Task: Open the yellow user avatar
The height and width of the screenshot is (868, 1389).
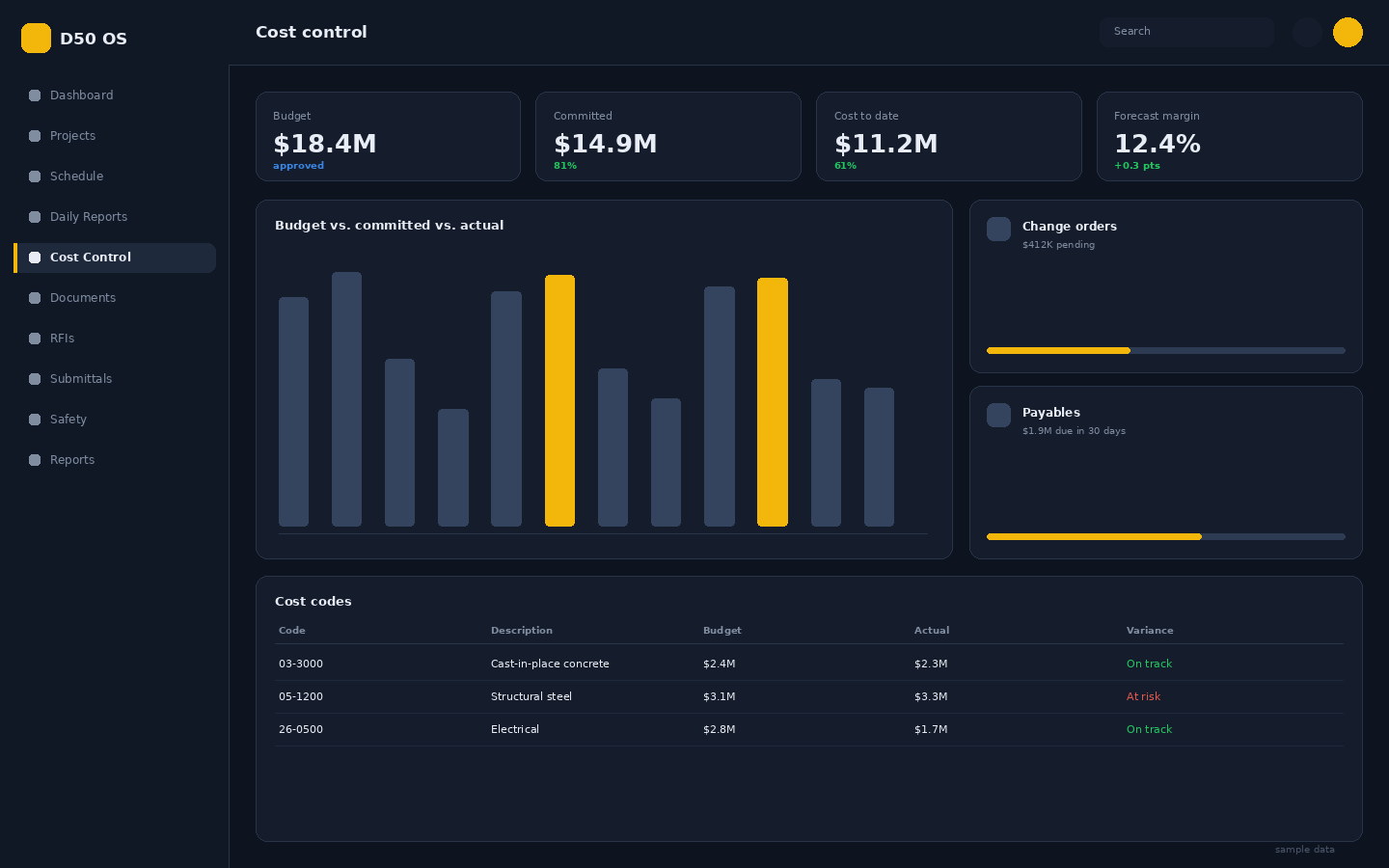Action: 1348,32
